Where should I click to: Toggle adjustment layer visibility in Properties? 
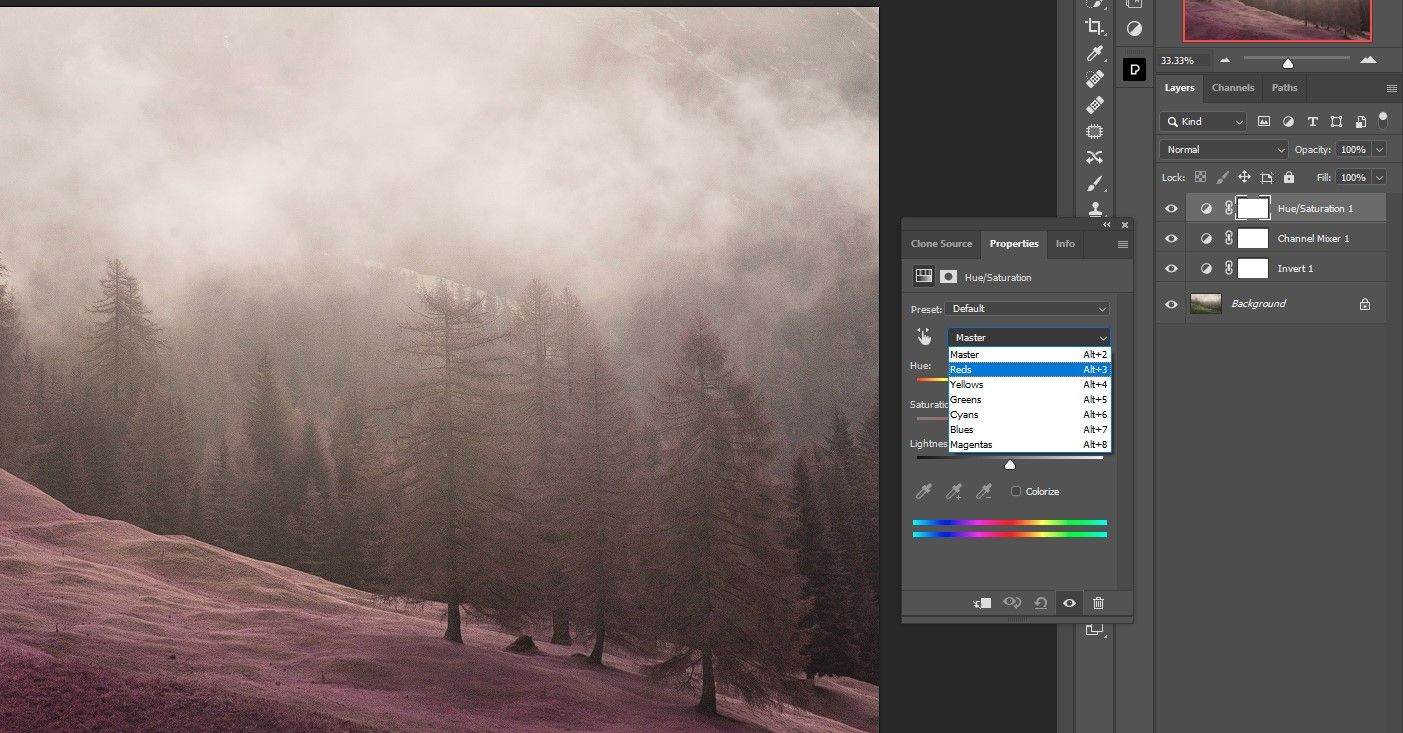1070,603
